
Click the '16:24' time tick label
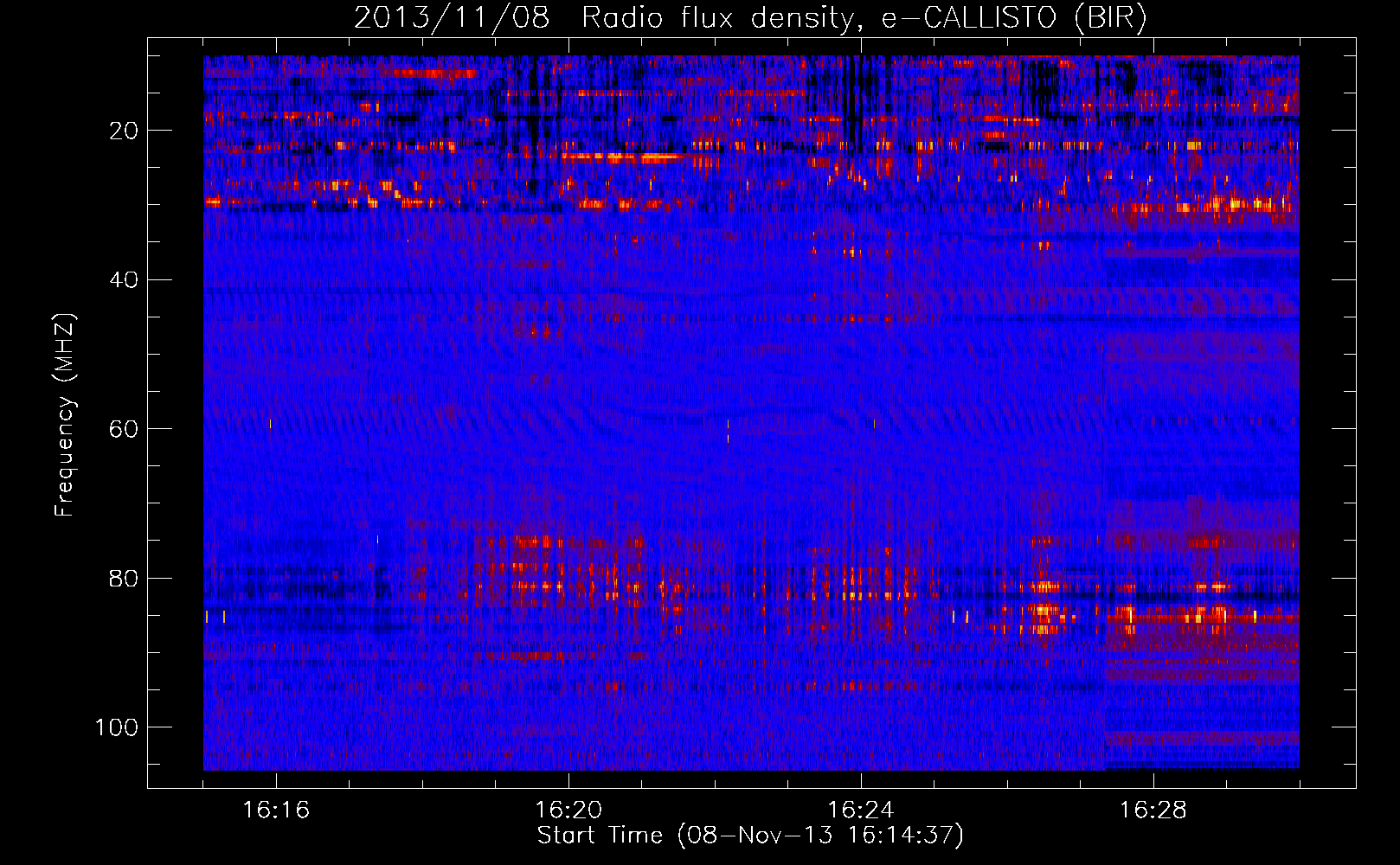pos(861,811)
